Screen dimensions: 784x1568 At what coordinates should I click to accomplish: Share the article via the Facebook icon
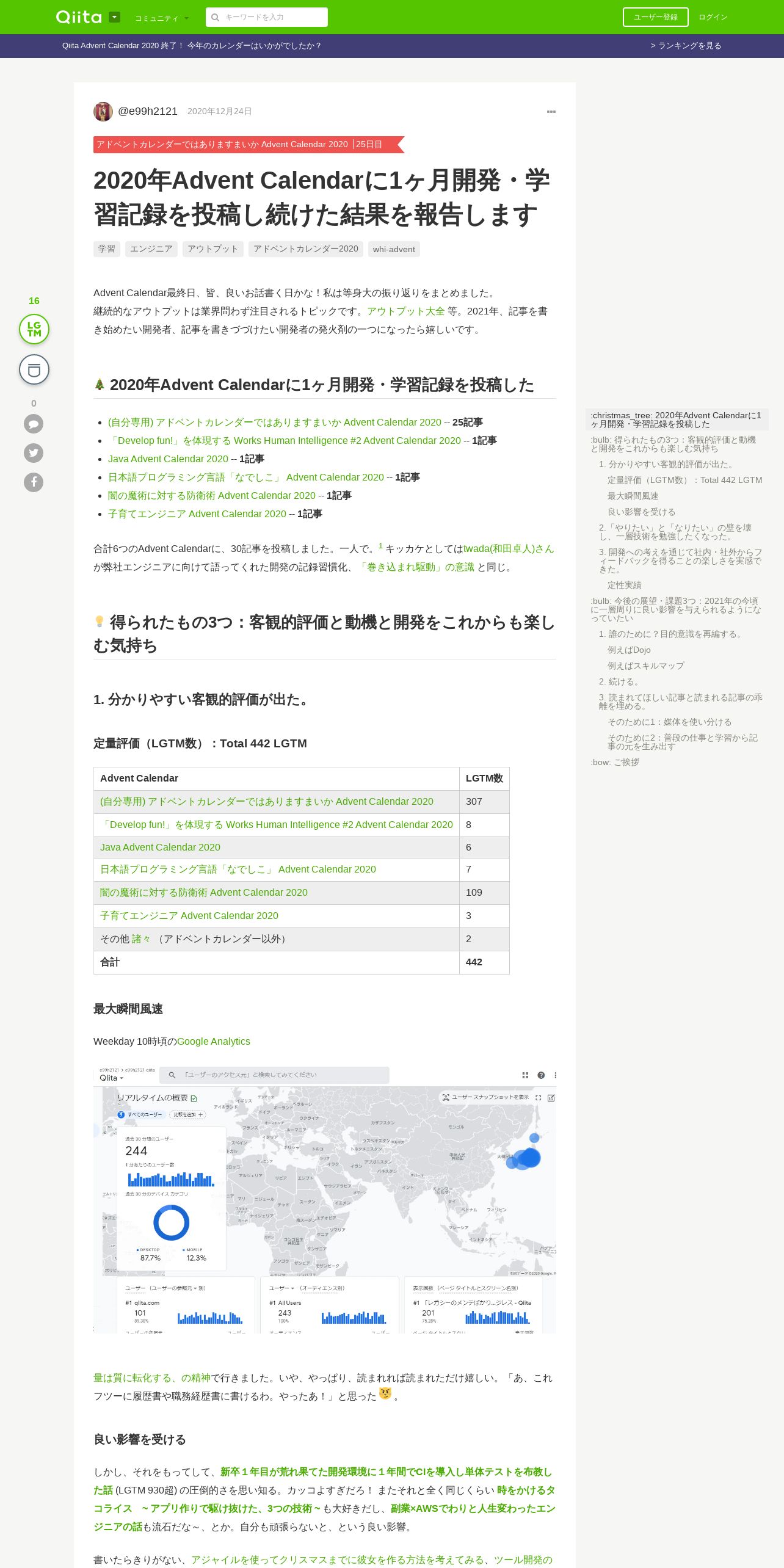click(x=34, y=482)
